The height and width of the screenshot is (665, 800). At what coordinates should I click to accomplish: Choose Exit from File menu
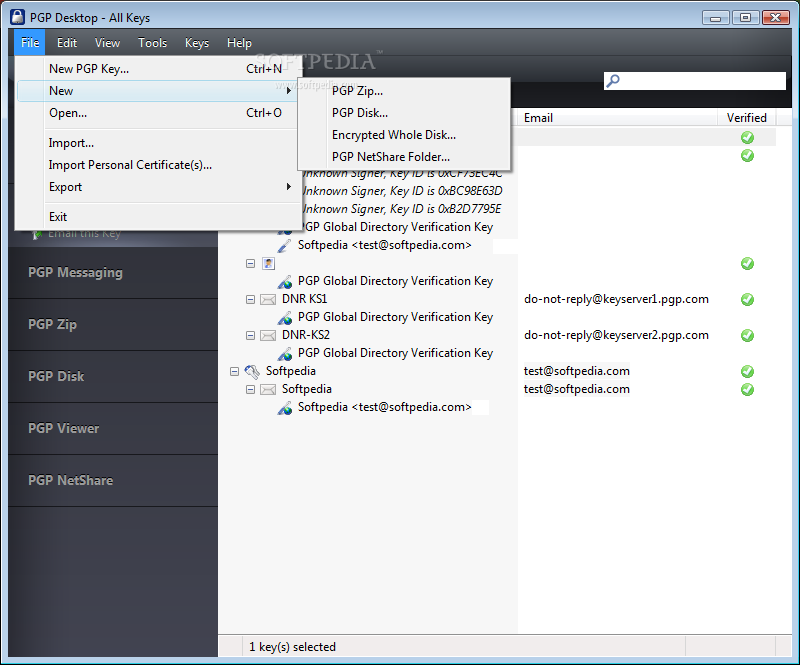[x=157, y=217]
